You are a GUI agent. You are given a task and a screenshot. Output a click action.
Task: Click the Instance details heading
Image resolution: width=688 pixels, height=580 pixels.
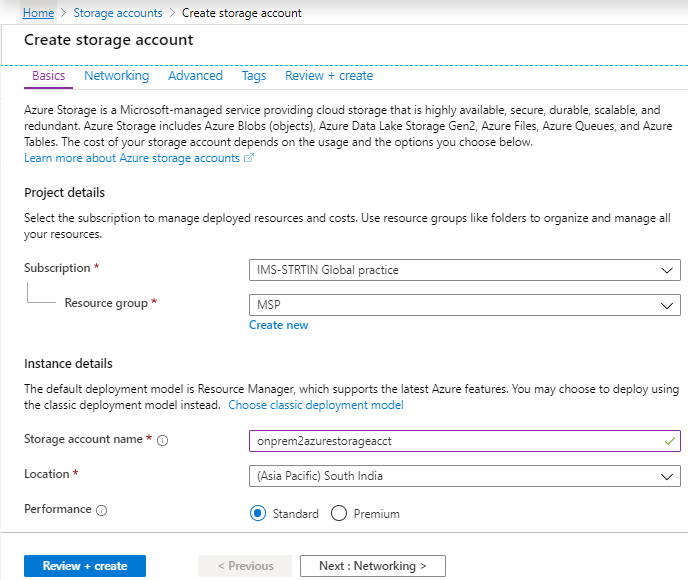point(68,364)
